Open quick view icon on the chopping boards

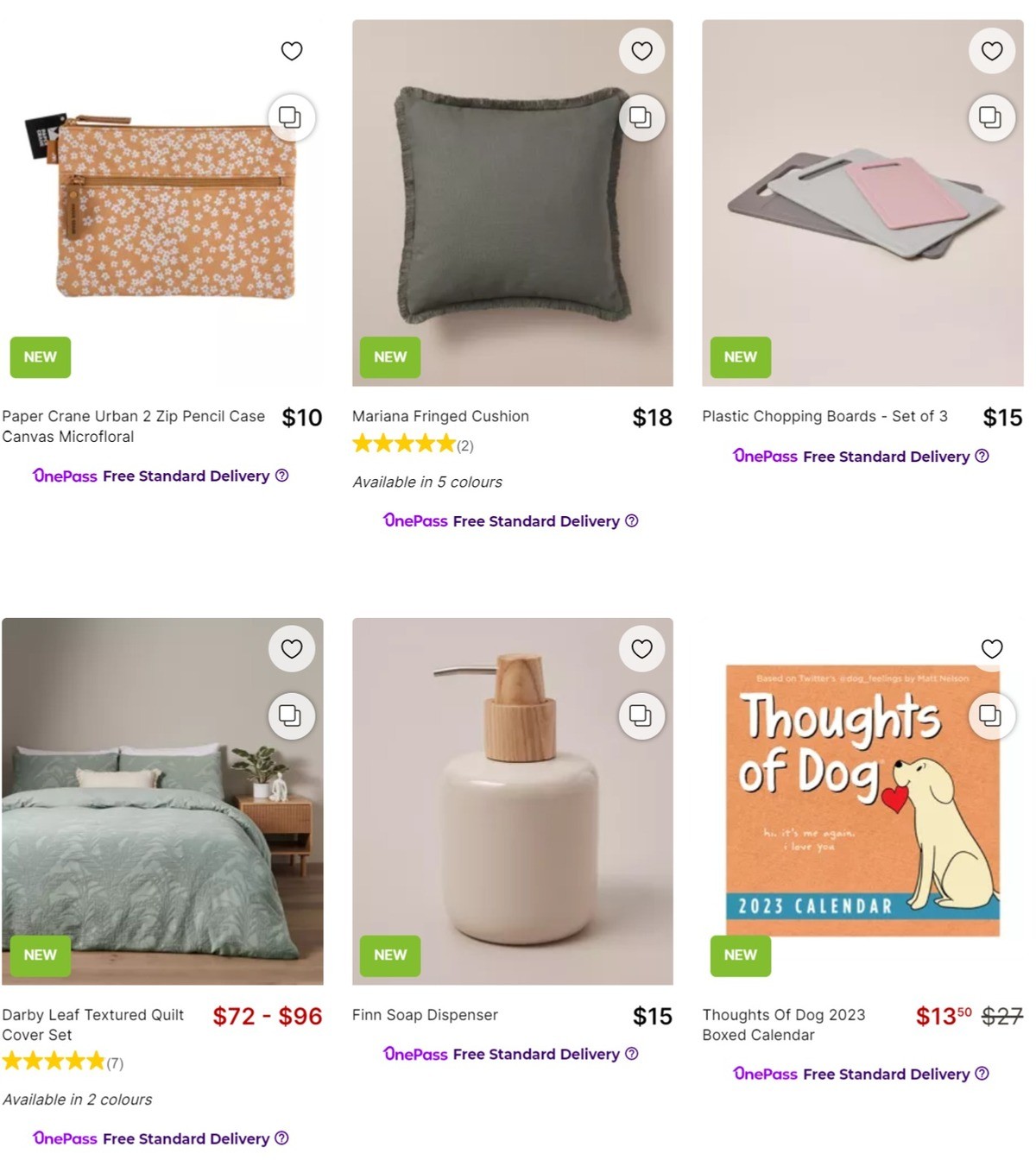click(991, 117)
